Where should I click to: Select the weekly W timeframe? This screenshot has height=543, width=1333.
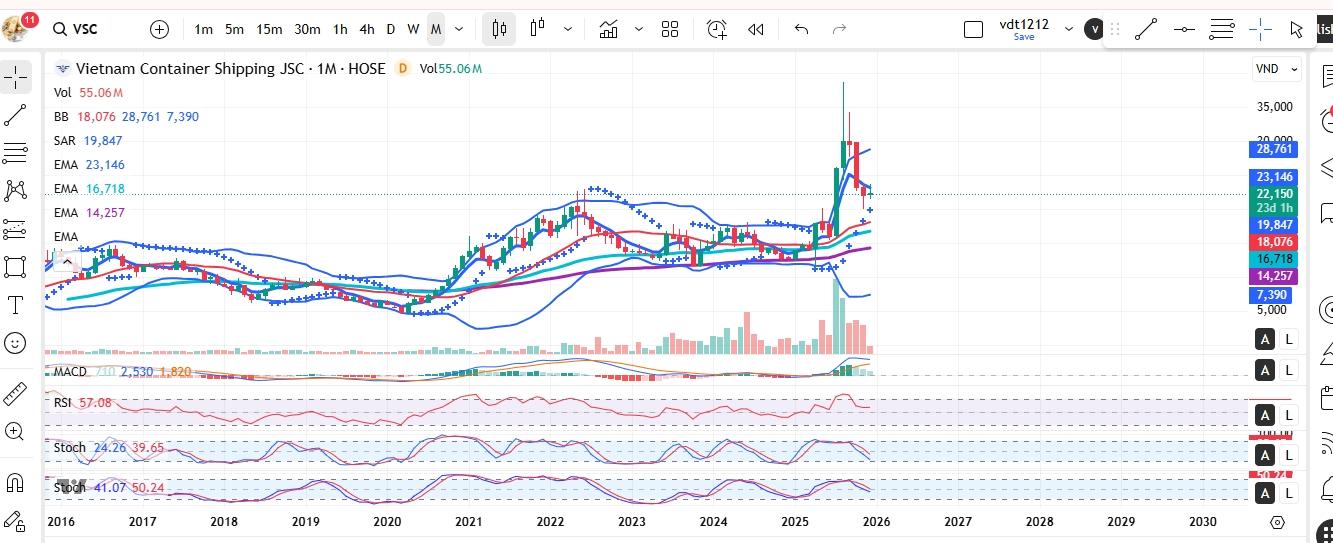(x=413, y=29)
